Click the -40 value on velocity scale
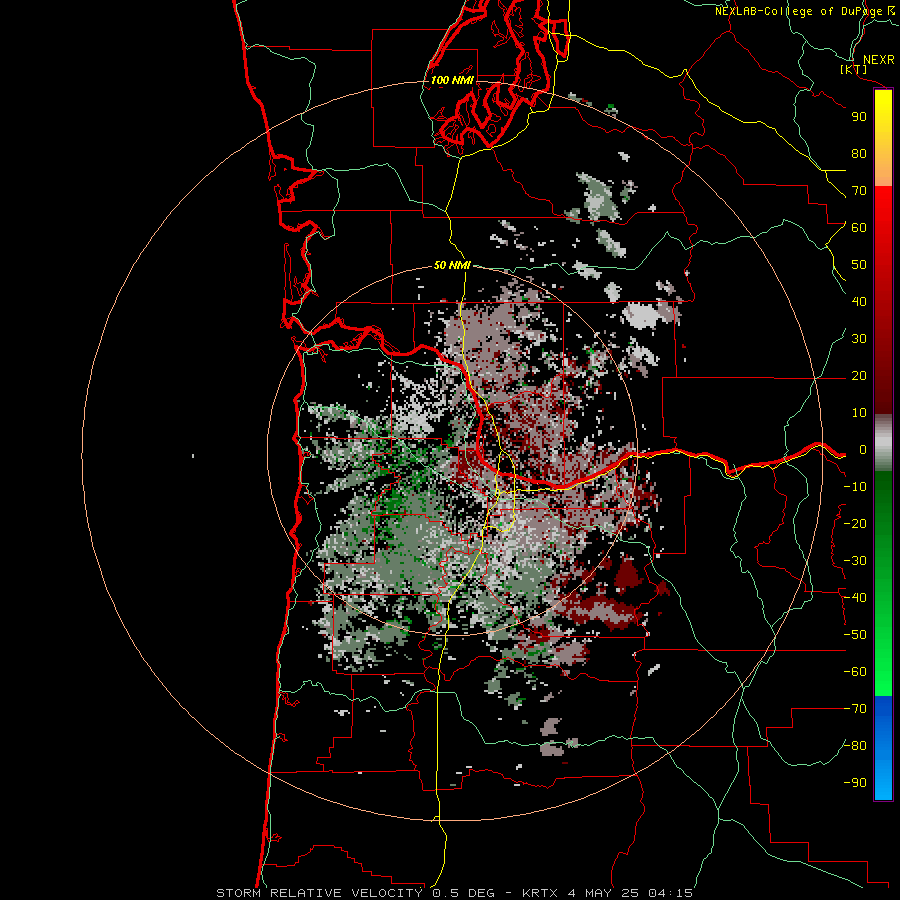This screenshot has width=900, height=900. (855, 598)
